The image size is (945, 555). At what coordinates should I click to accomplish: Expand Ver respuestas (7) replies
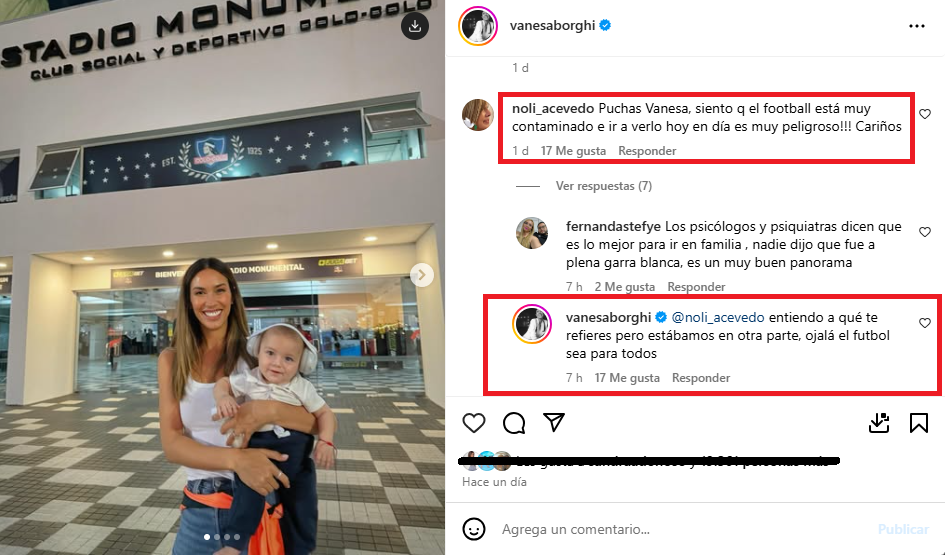(603, 186)
